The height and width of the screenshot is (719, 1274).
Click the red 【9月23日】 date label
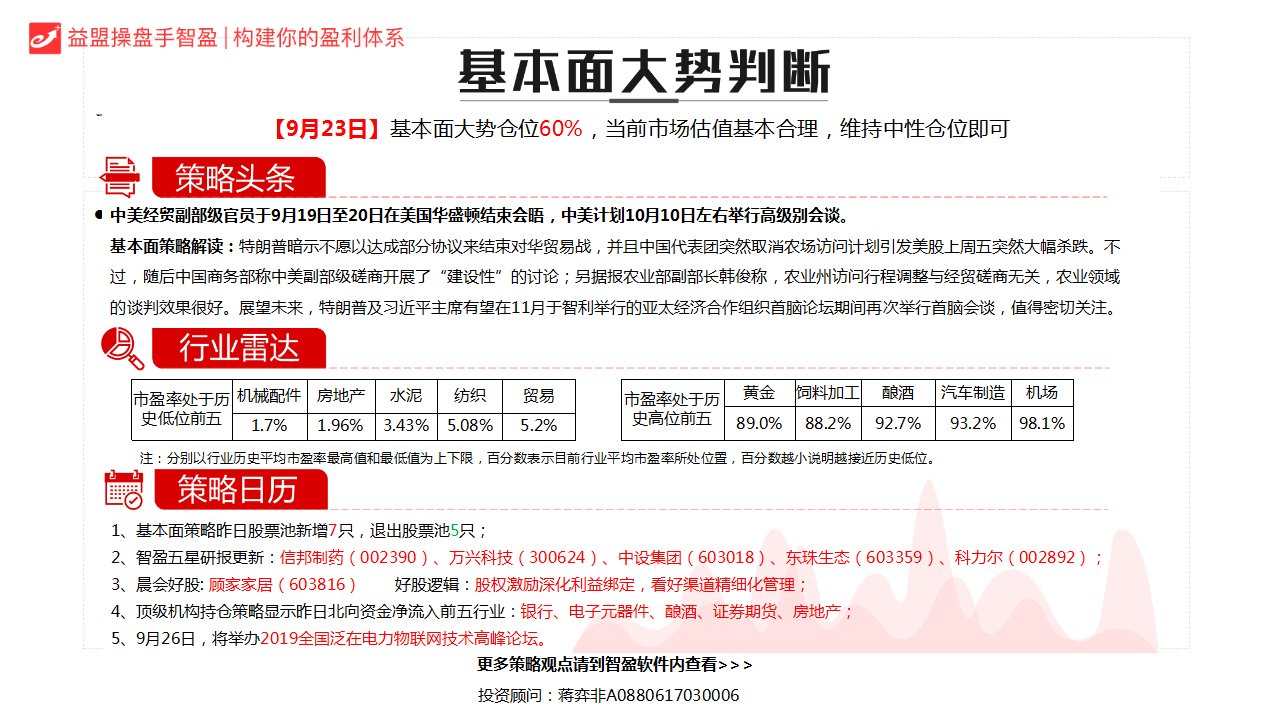point(326,129)
